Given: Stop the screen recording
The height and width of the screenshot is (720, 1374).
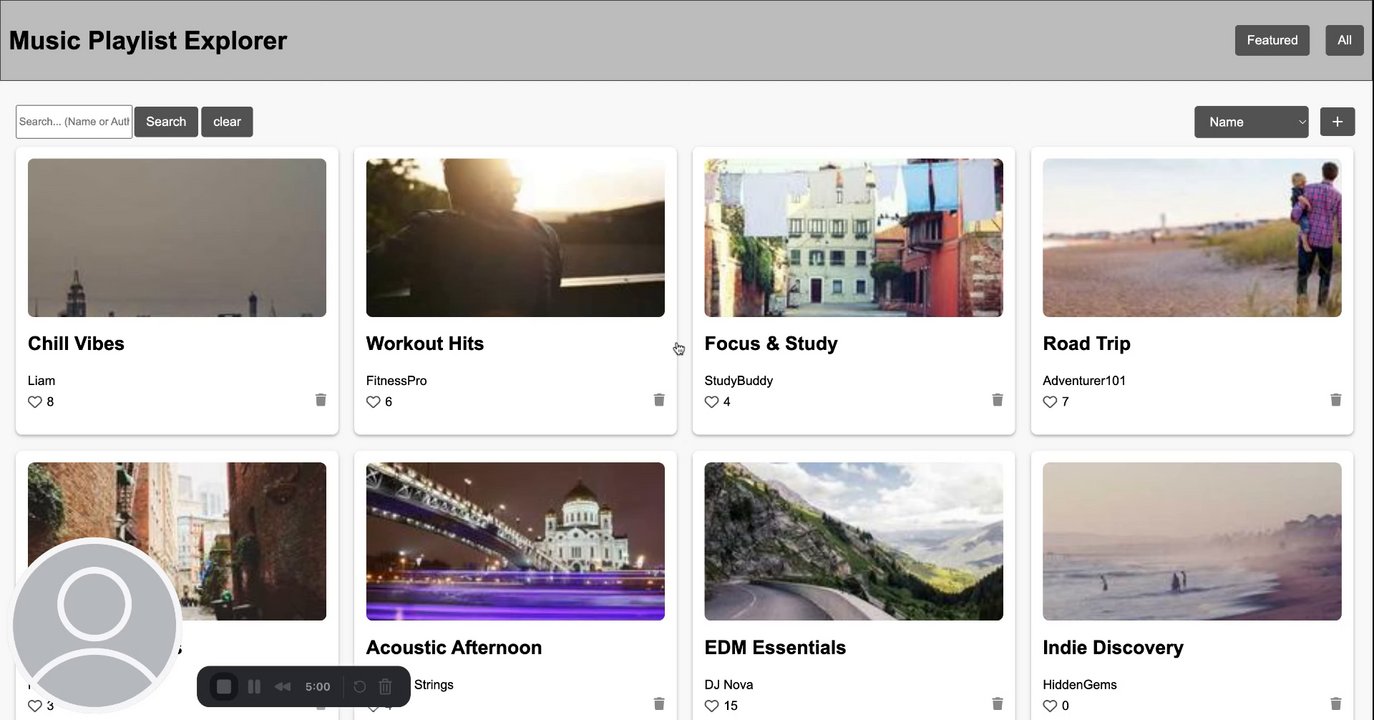Looking at the screenshot, I should click(x=224, y=687).
